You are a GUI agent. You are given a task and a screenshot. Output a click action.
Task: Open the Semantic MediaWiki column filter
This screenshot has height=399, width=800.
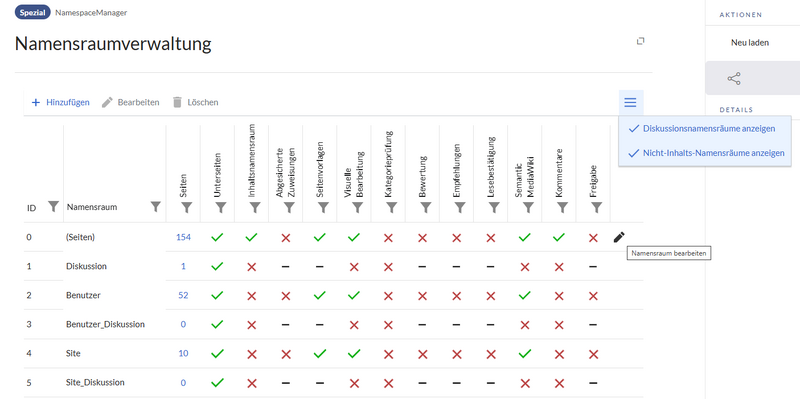pos(528,207)
